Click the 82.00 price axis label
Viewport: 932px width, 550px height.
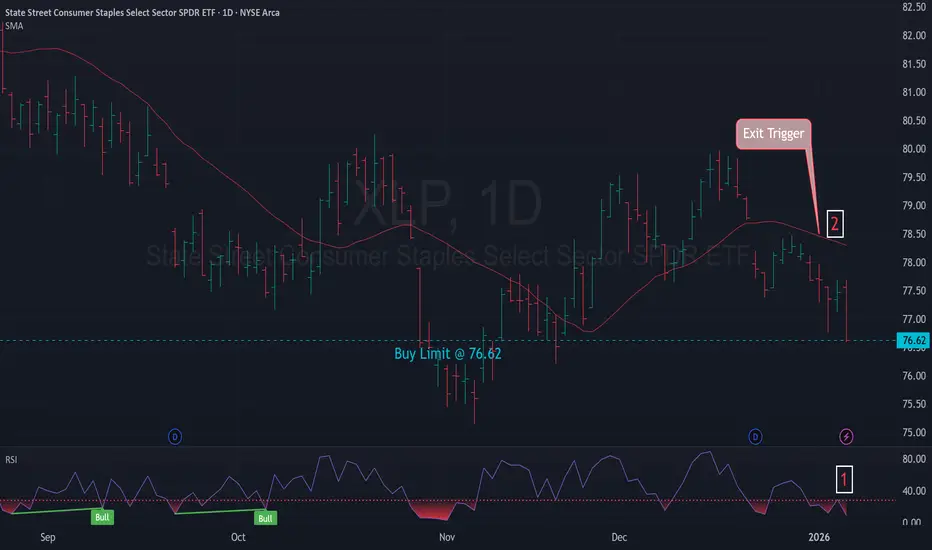coord(914,36)
